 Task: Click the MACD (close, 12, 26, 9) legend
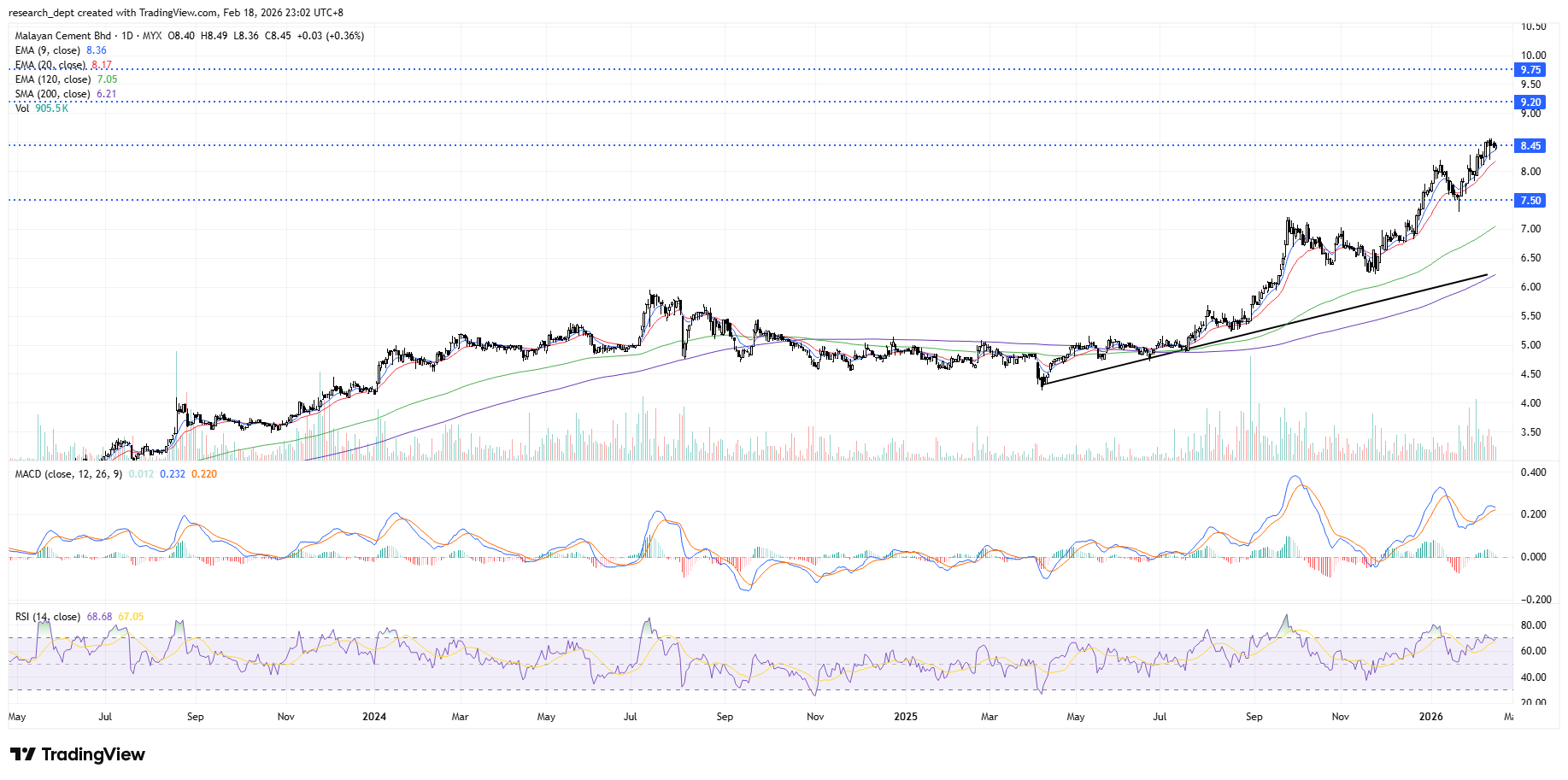pyautogui.click(x=68, y=474)
